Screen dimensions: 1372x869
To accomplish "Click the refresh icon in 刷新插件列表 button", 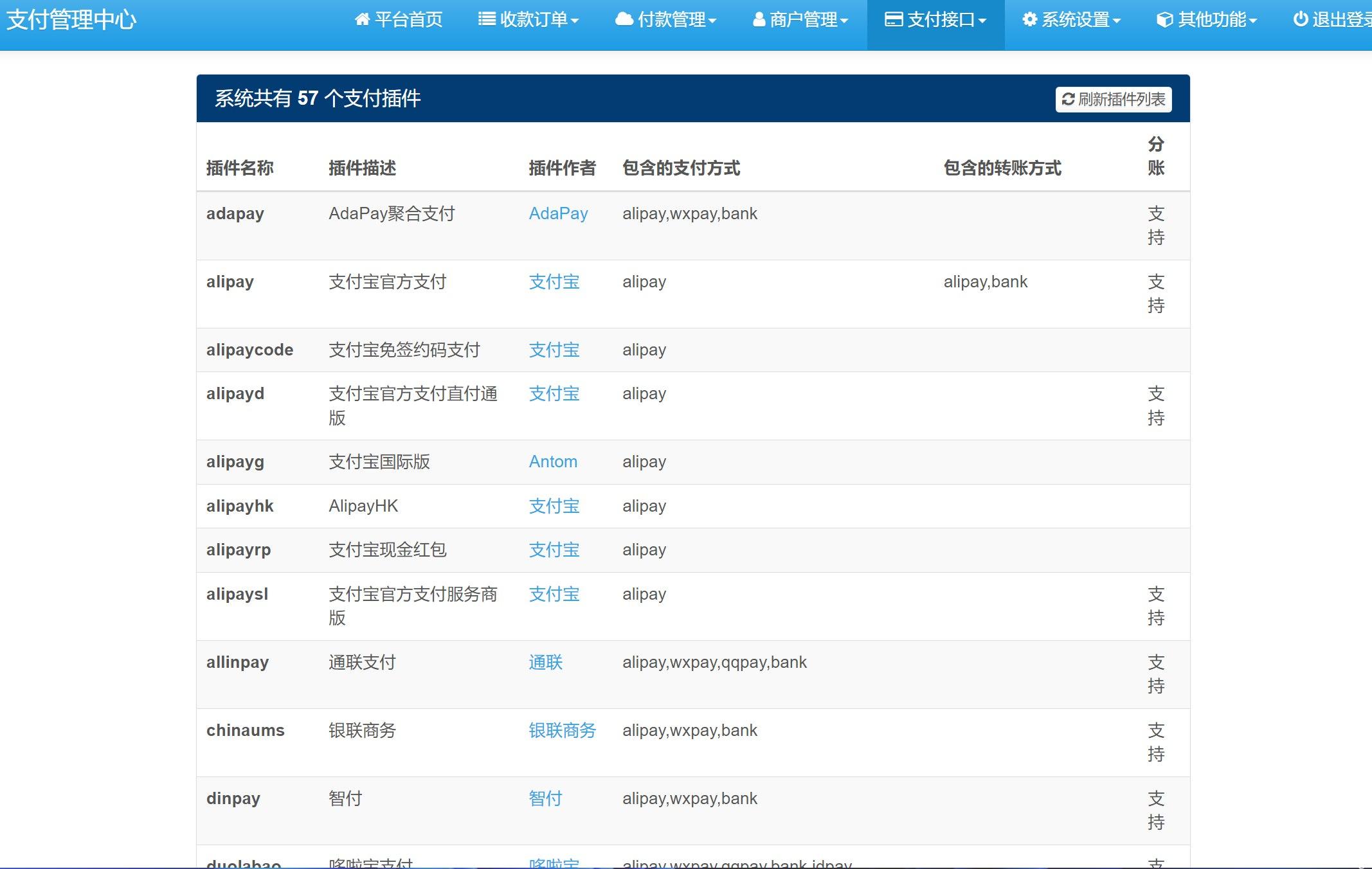I will click(1068, 100).
